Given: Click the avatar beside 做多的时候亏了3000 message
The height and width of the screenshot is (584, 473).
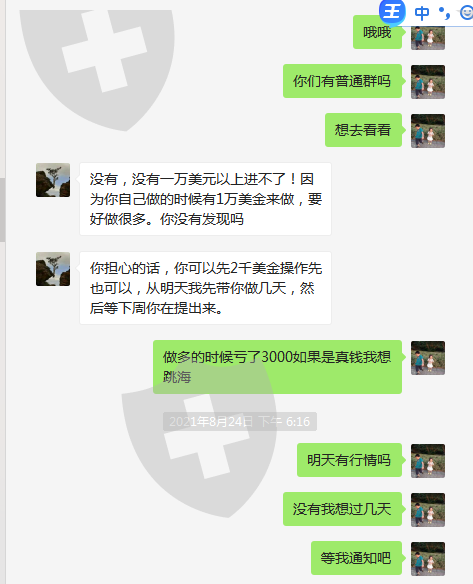Looking at the screenshot, I should (x=428, y=358).
